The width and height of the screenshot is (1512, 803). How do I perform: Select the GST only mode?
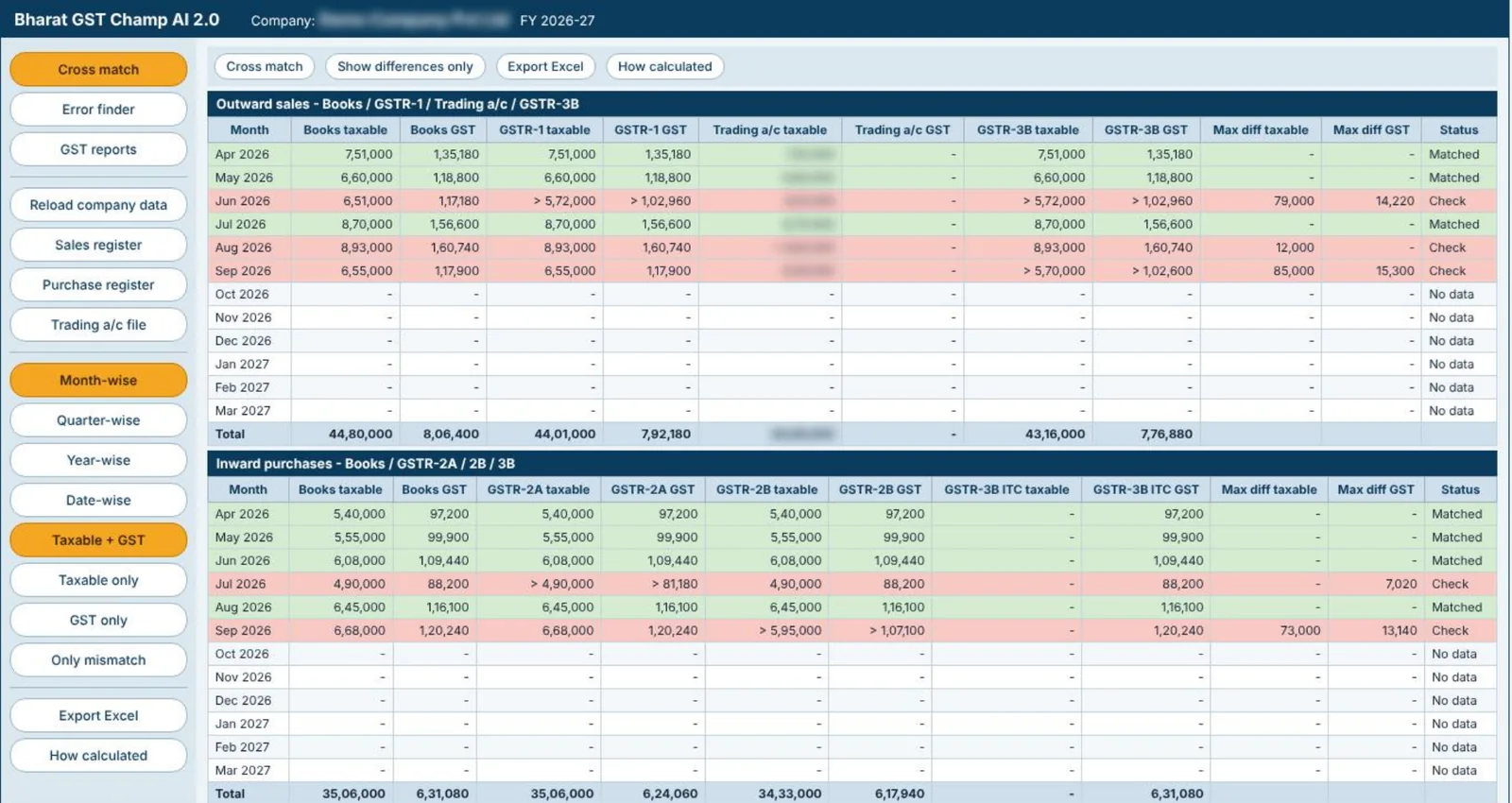click(98, 620)
